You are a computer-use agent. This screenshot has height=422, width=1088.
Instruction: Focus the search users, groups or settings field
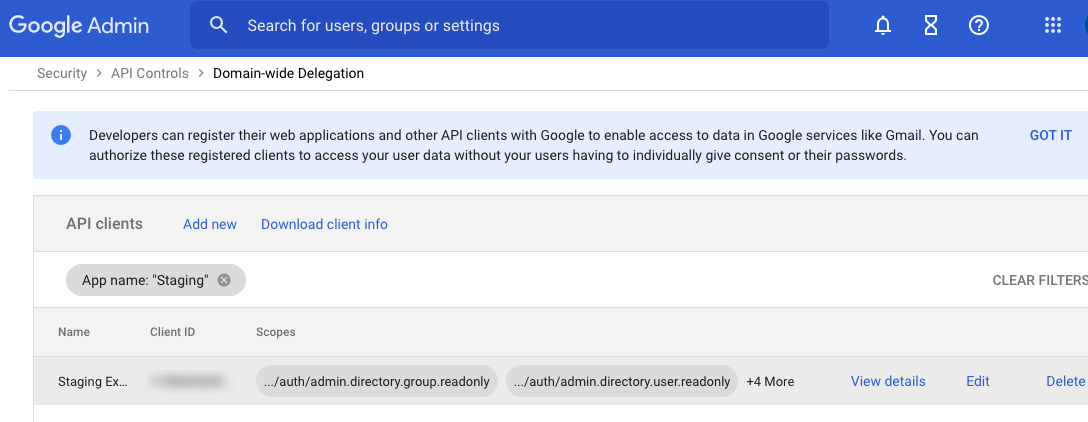pyautogui.click(x=509, y=26)
